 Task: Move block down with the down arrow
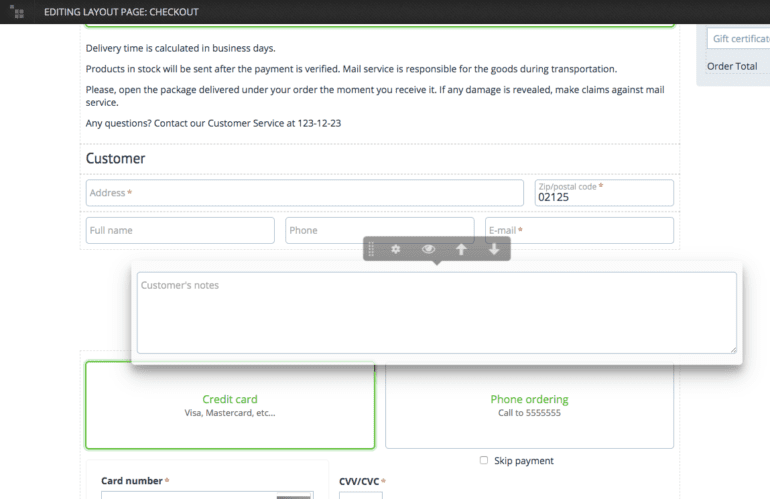click(494, 250)
